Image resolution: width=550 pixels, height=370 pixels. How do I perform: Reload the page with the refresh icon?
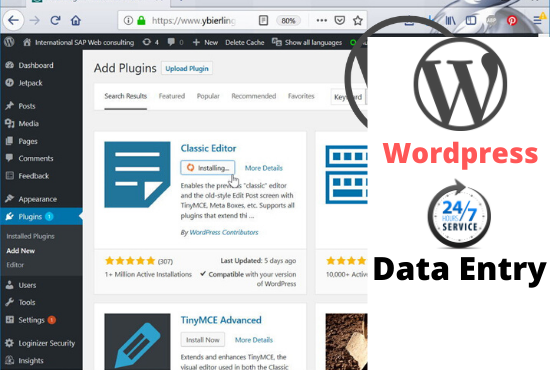click(x=55, y=20)
